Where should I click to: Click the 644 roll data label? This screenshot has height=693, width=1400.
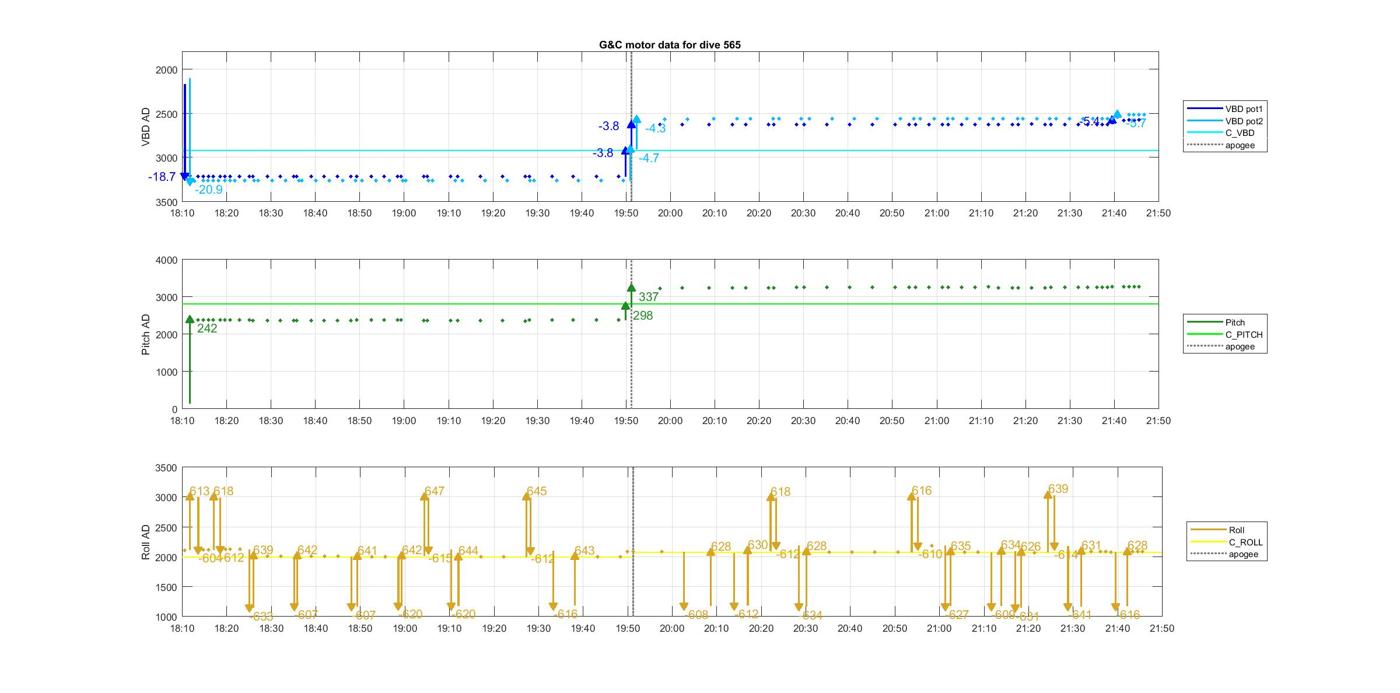click(x=468, y=551)
